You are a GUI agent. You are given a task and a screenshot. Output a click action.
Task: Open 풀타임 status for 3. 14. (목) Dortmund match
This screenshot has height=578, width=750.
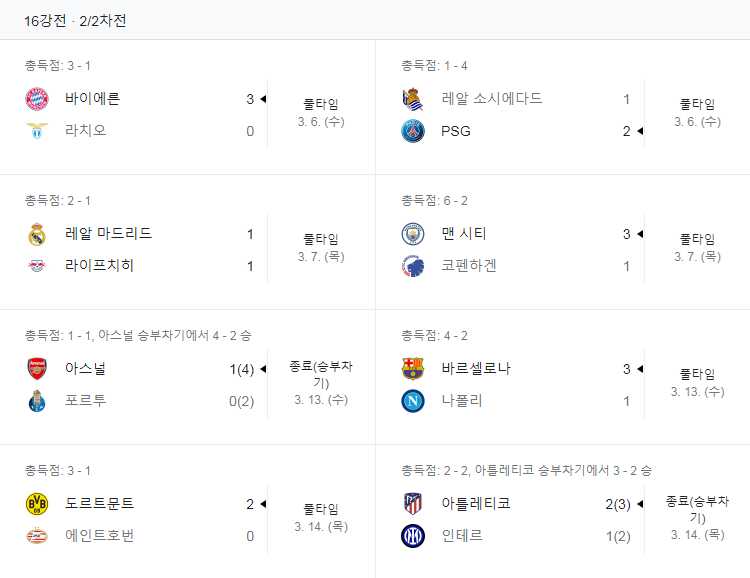(x=321, y=509)
